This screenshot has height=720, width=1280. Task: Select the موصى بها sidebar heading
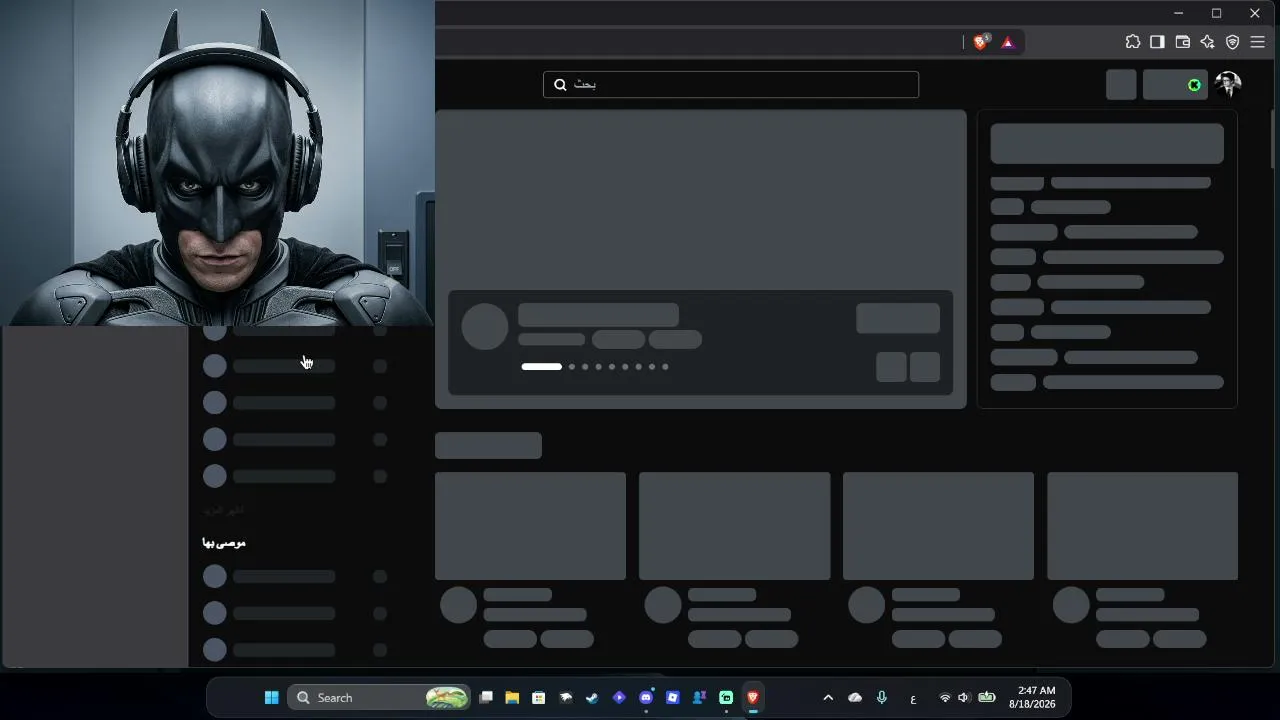tap(224, 543)
